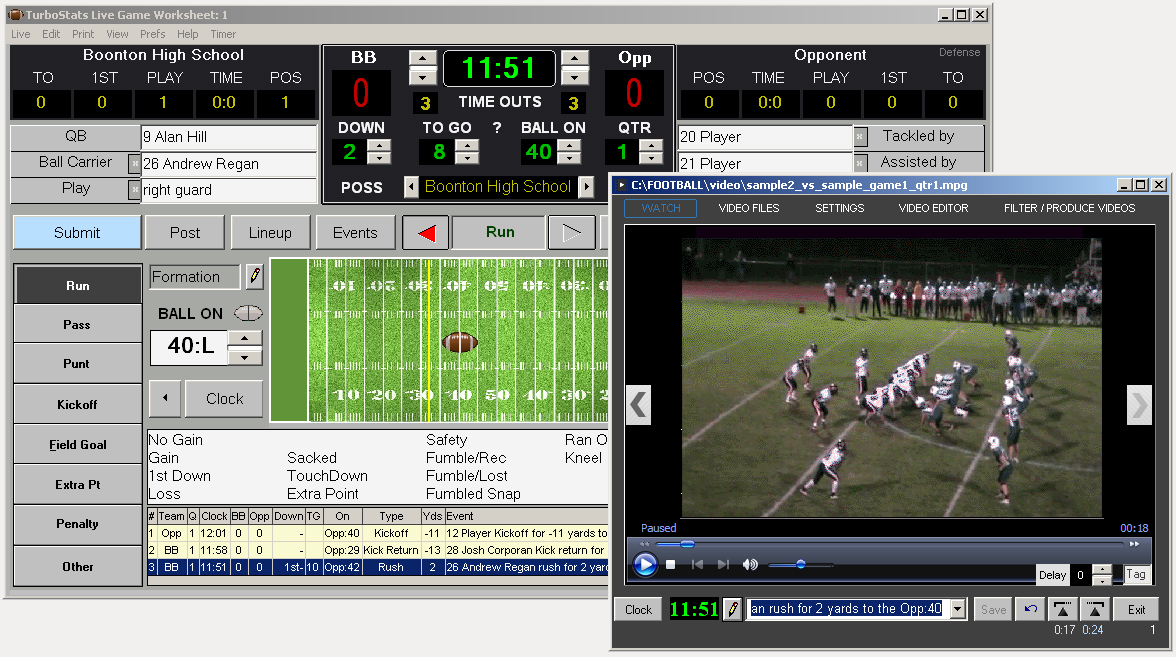Open FILTER / PRODUCE VIDEOS tab

coord(1070,208)
